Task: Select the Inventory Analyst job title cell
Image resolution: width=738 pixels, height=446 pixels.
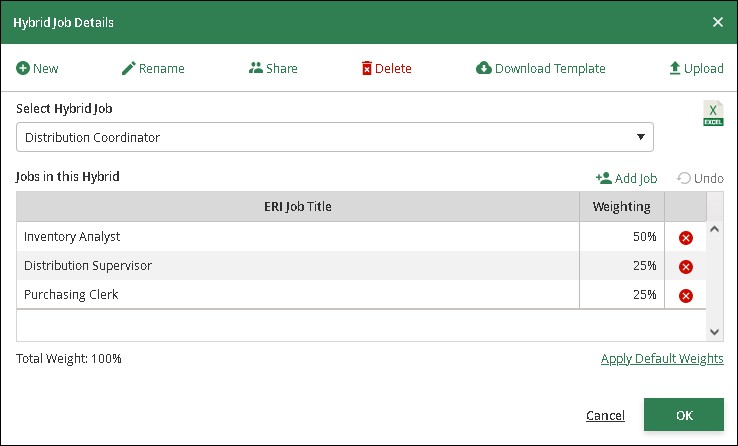Action: coord(298,237)
